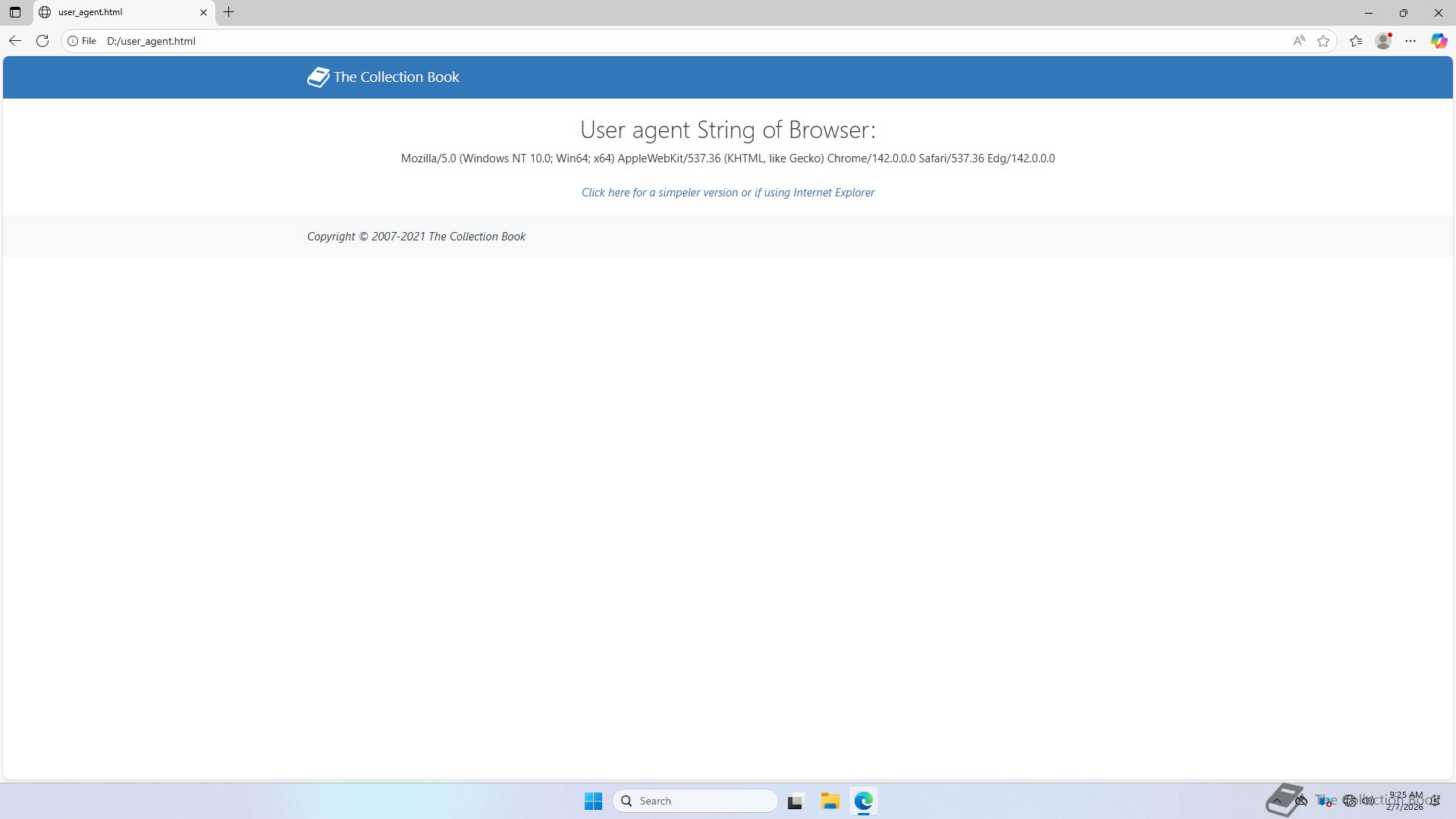1456x819 pixels.
Task: Open the Tab actions menu icon
Action: point(15,12)
